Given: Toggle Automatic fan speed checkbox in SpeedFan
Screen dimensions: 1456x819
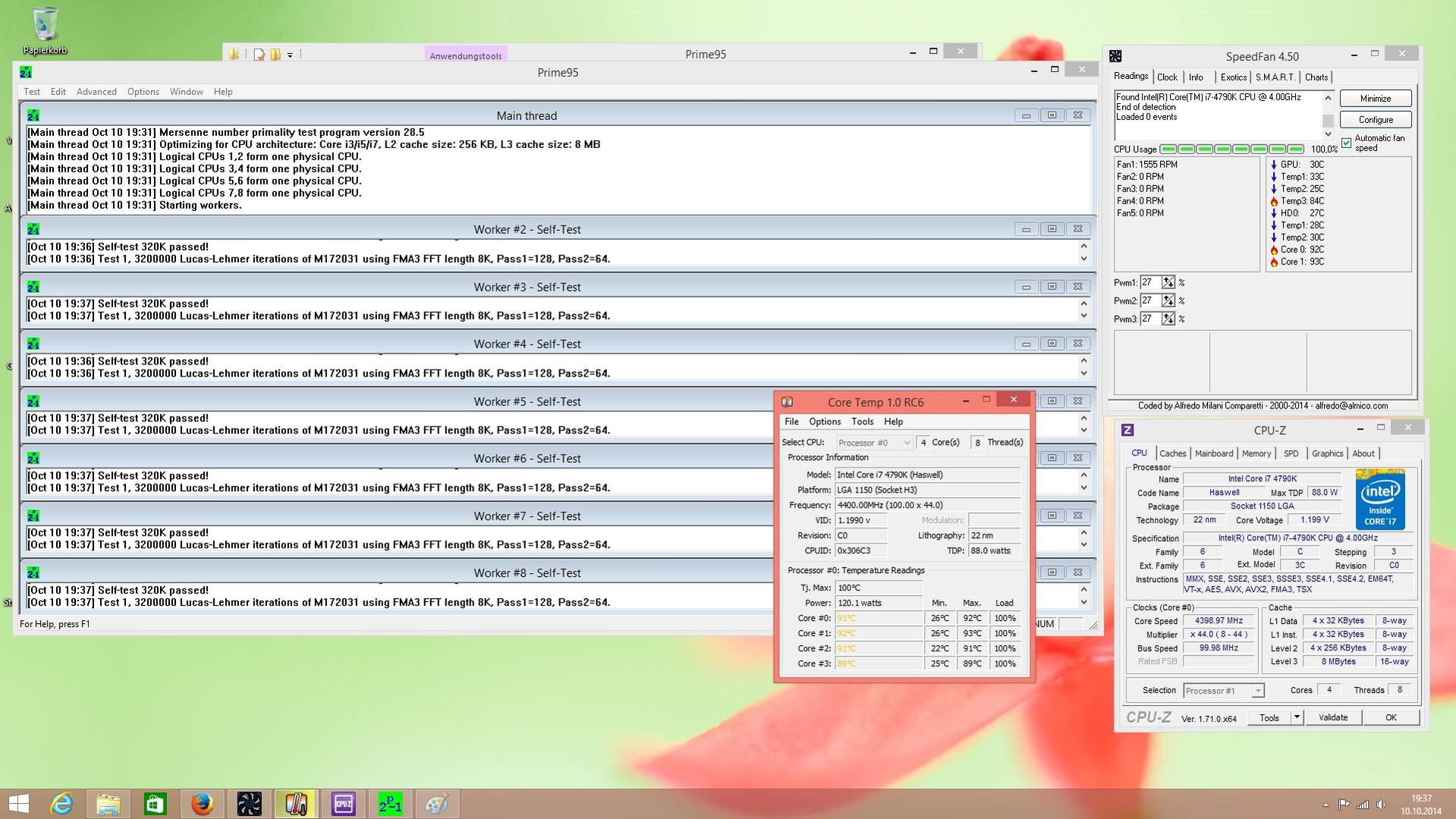Looking at the screenshot, I should [1347, 143].
